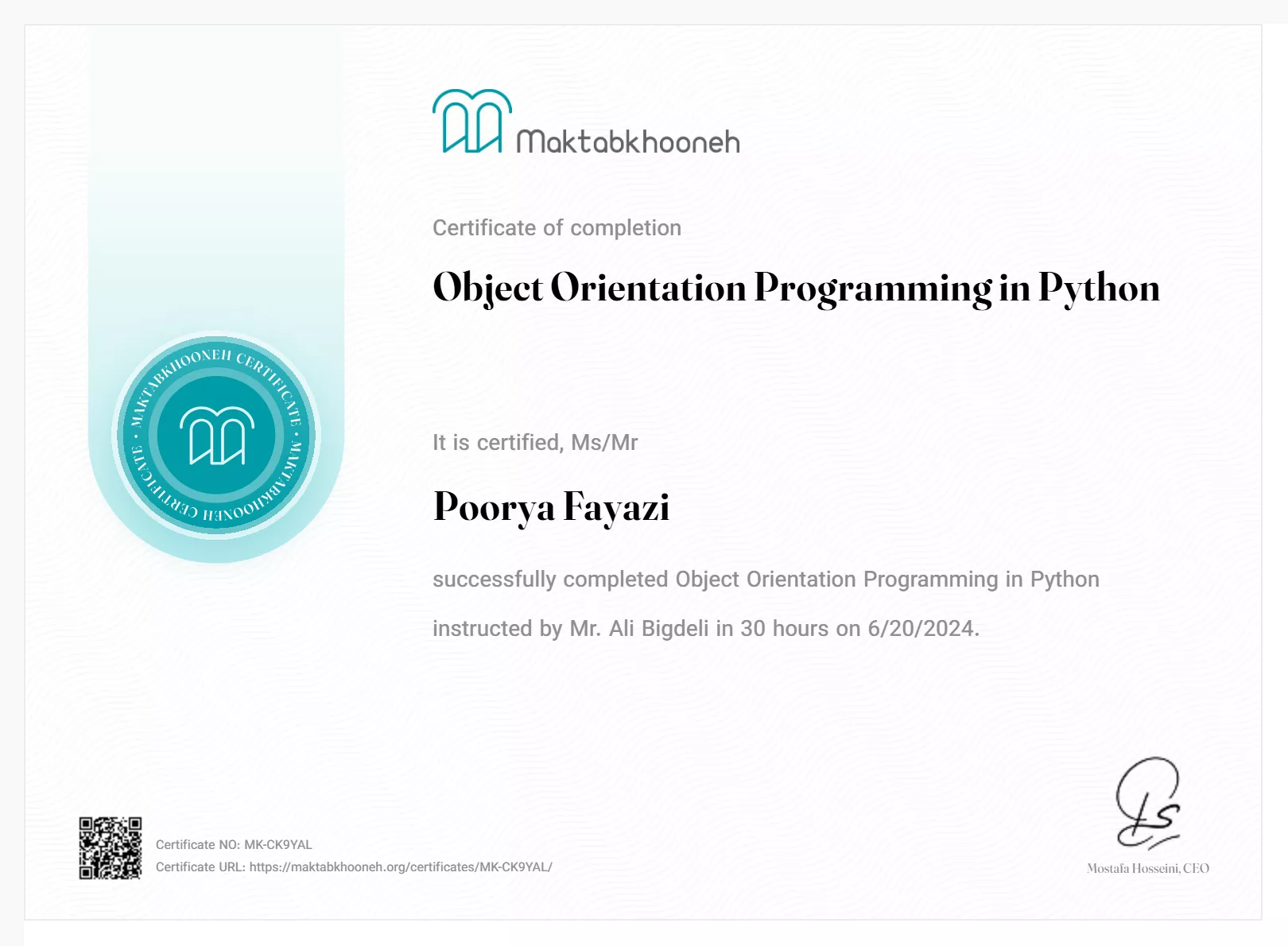Select the name Poorya Fayazi
The height and width of the screenshot is (946, 1288).
pyautogui.click(x=551, y=507)
